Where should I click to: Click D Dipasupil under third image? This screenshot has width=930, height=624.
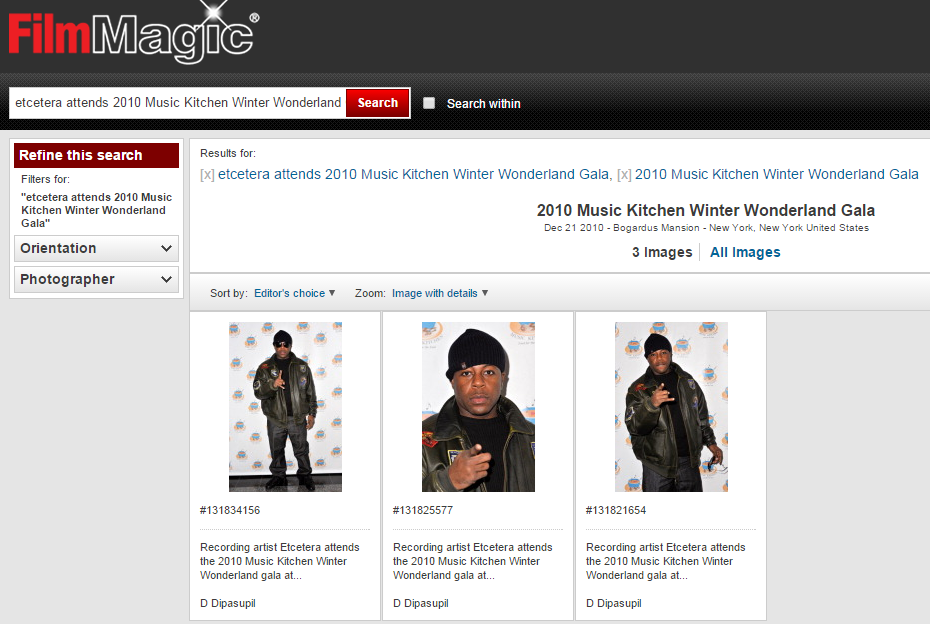pos(614,603)
